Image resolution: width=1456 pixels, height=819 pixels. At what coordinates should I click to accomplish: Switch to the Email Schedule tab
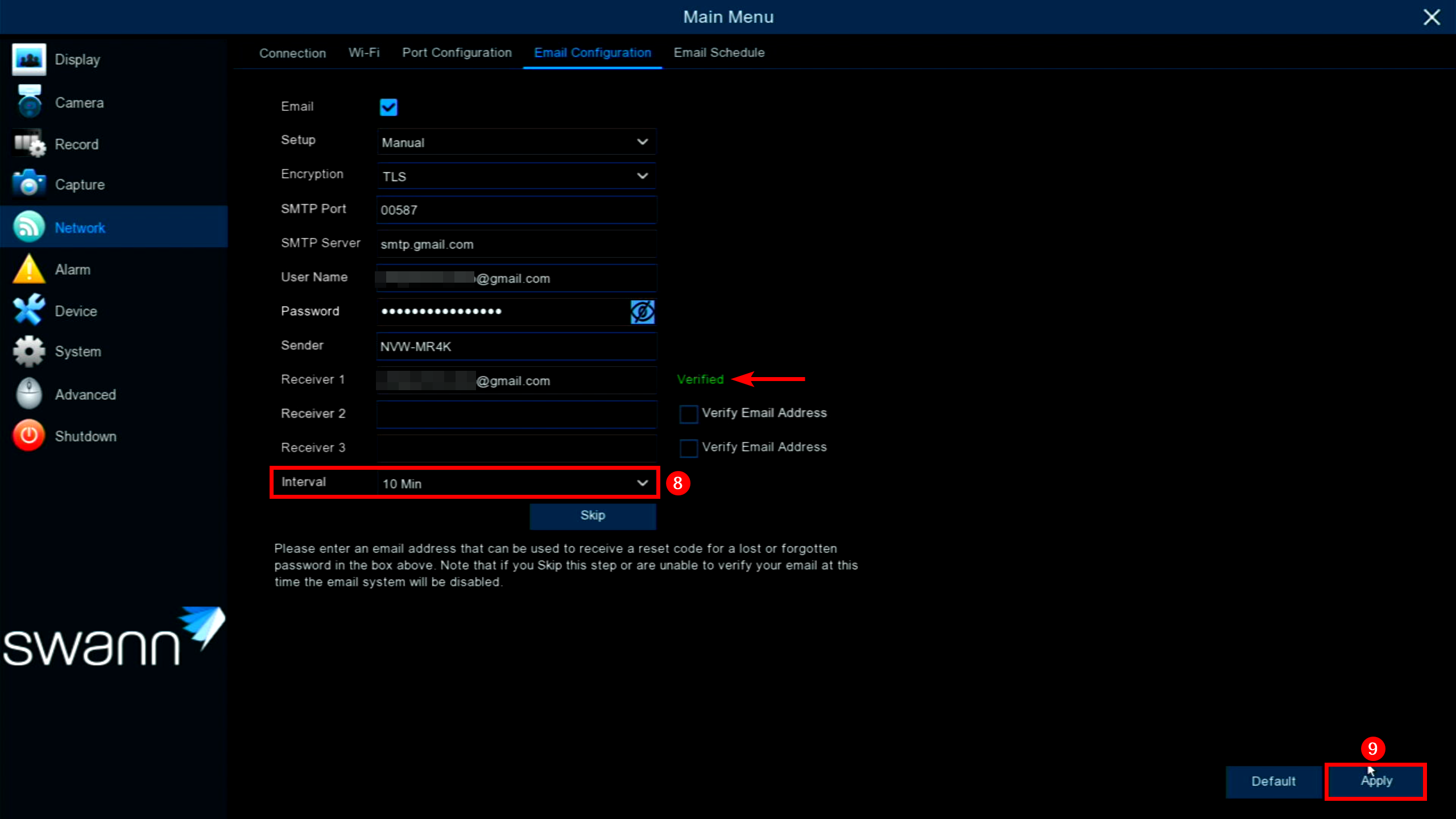click(x=719, y=52)
